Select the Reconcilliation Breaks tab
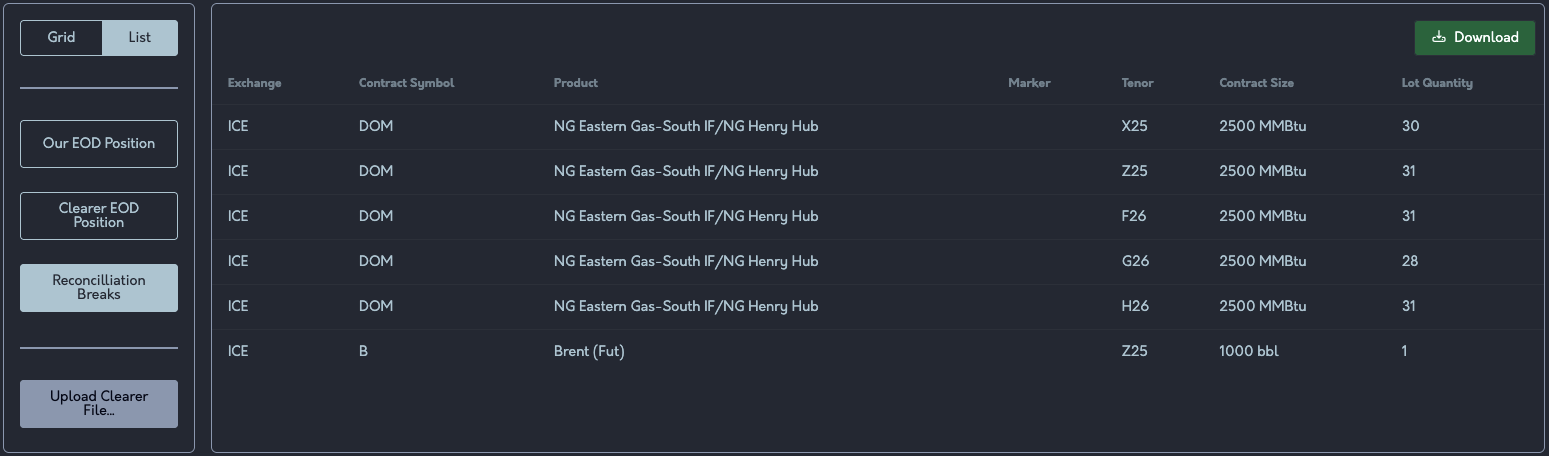Viewport: 1549px width, 456px height. tap(99, 288)
